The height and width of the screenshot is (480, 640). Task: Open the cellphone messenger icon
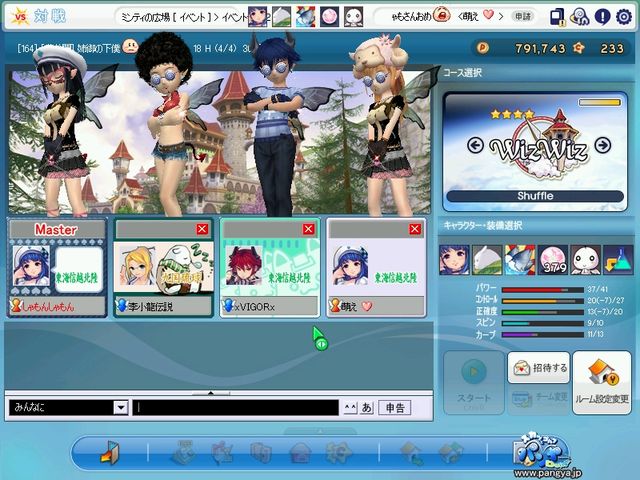(x=557, y=17)
